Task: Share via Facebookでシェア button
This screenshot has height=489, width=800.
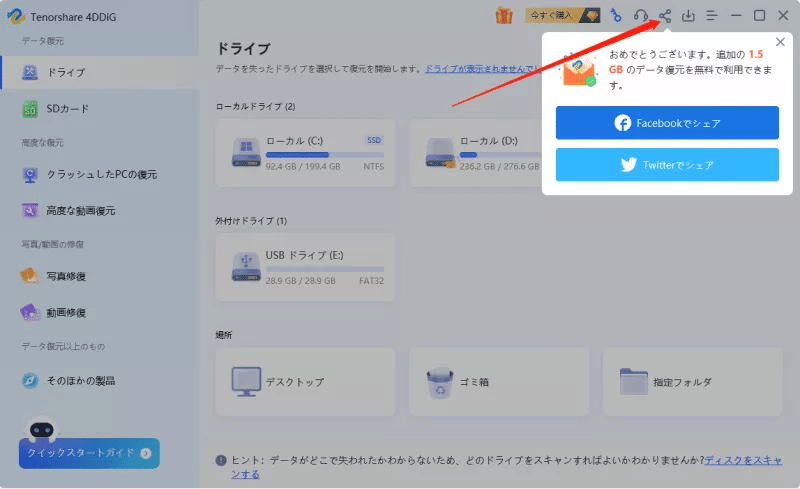Action: click(667, 123)
